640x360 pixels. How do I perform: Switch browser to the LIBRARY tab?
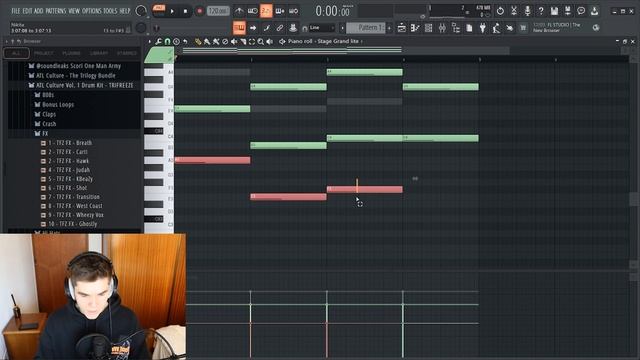99,53
